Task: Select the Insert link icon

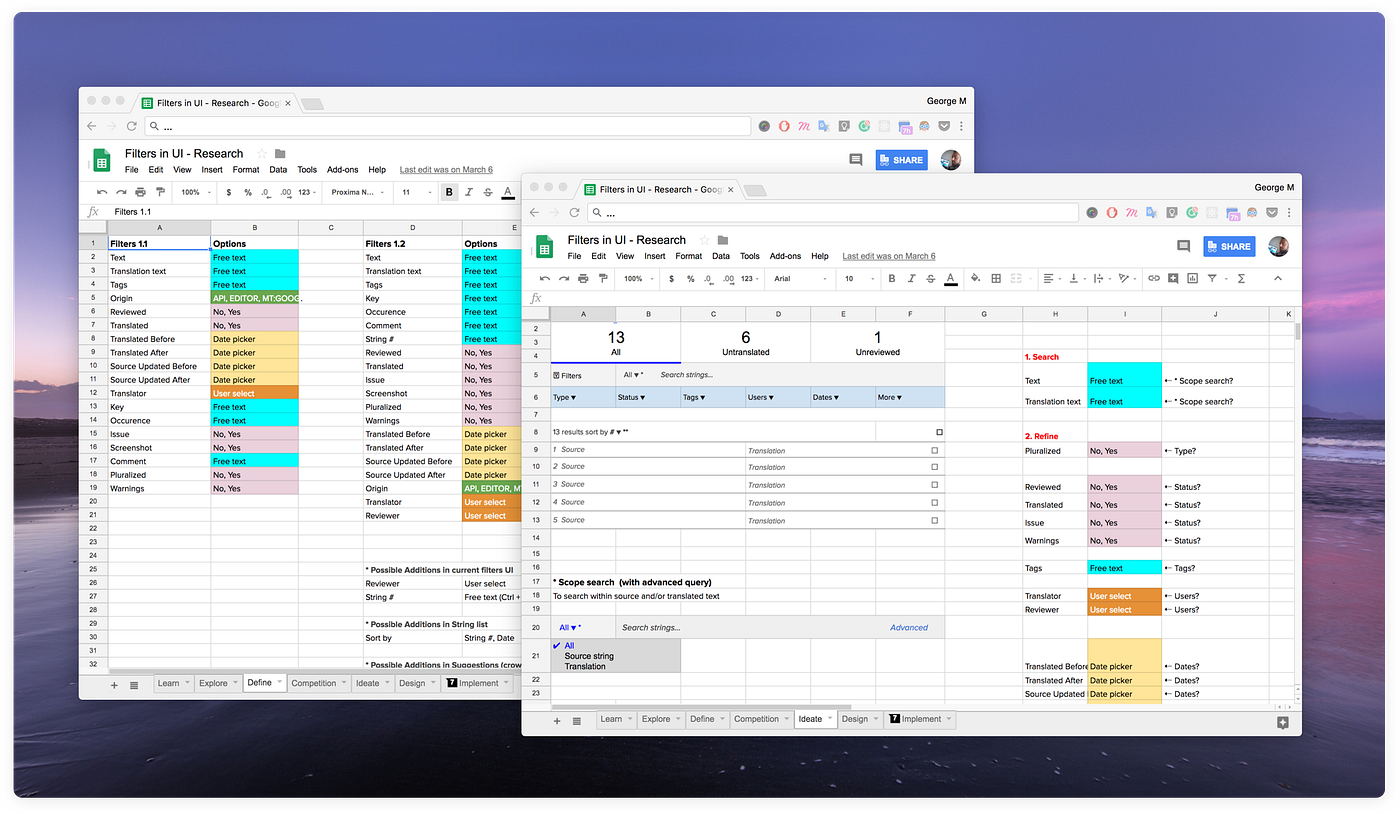Action: 1154,278
